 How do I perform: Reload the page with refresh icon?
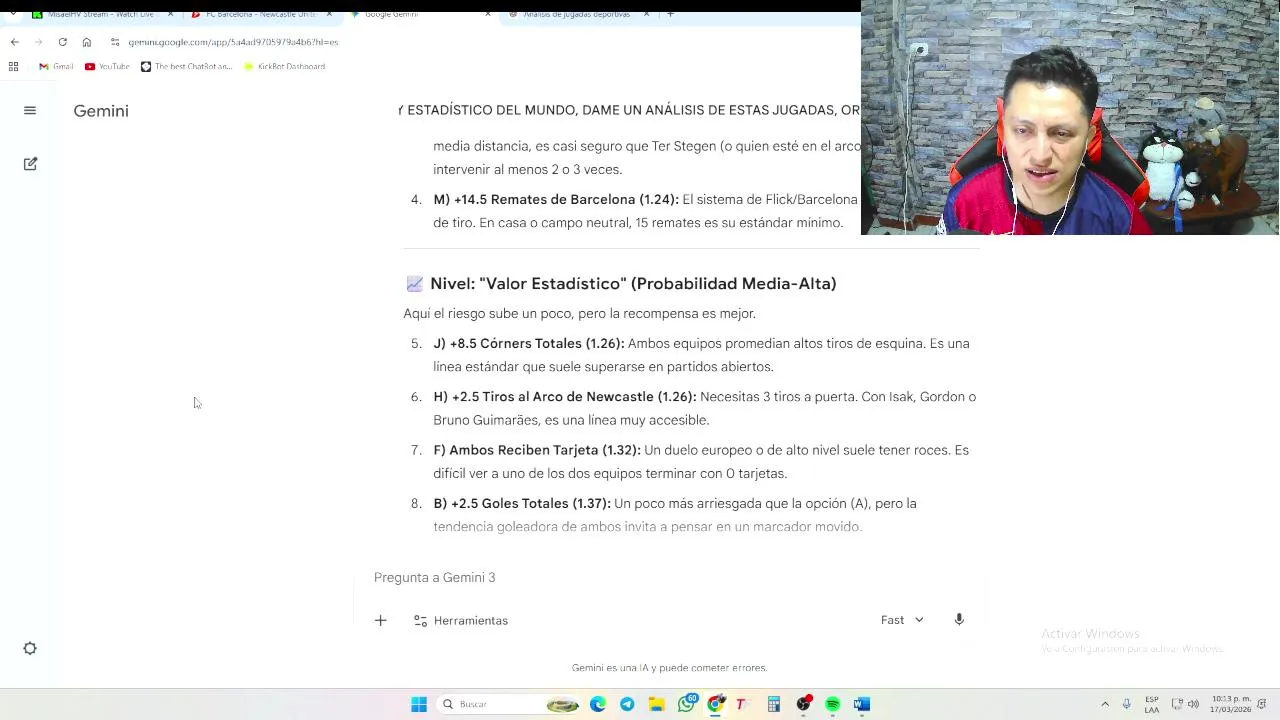coord(62,42)
